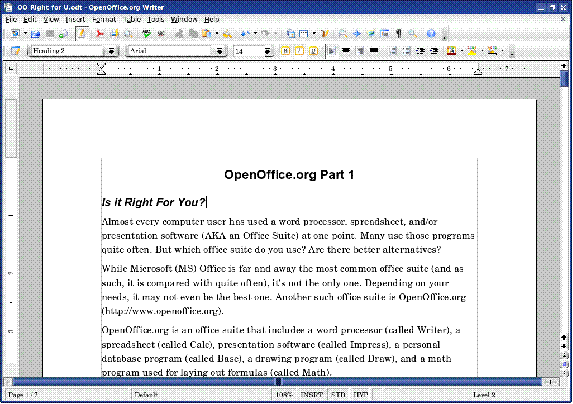Save the document with the Save icon
Image resolution: width=573 pixels, height=404 pixels.
(50, 34)
